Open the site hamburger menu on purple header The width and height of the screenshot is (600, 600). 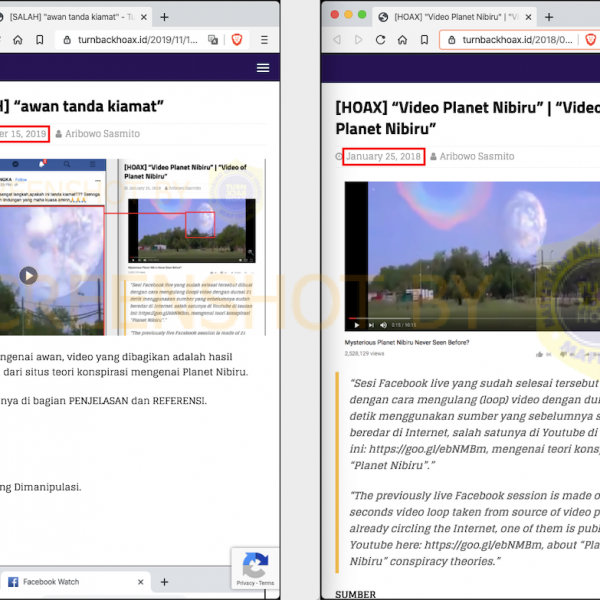(x=263, y=68)
